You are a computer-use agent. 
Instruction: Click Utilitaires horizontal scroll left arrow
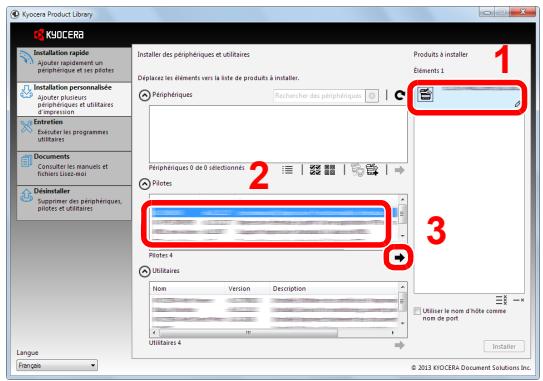point(154,333)
